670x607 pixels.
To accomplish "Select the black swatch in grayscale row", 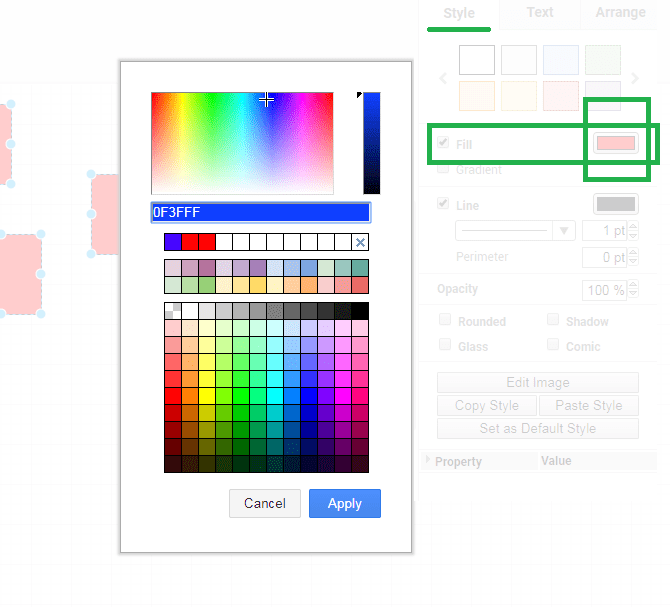I will point(360,311).
